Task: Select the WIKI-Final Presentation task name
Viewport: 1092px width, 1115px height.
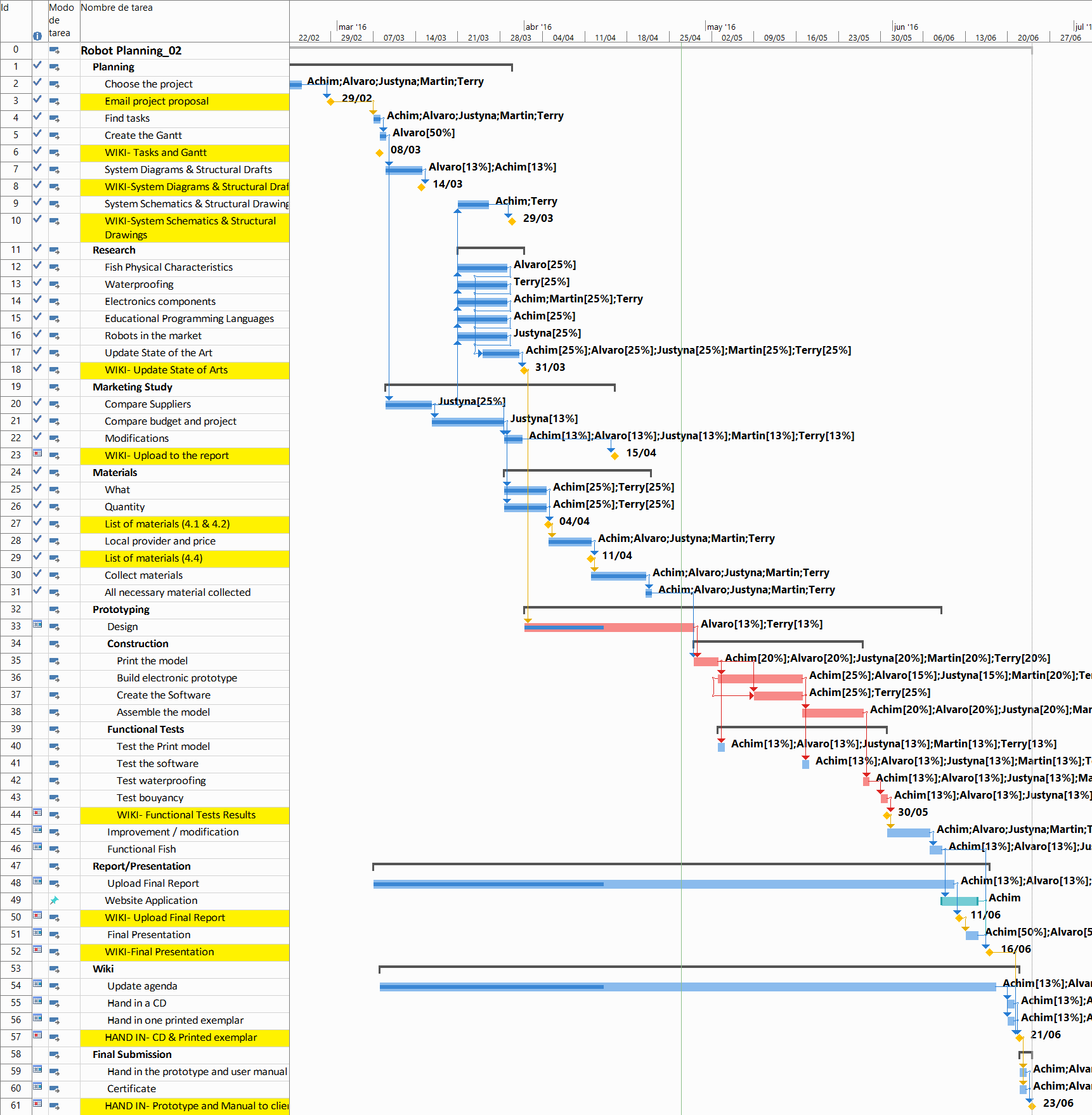Action: coord(159,952)
